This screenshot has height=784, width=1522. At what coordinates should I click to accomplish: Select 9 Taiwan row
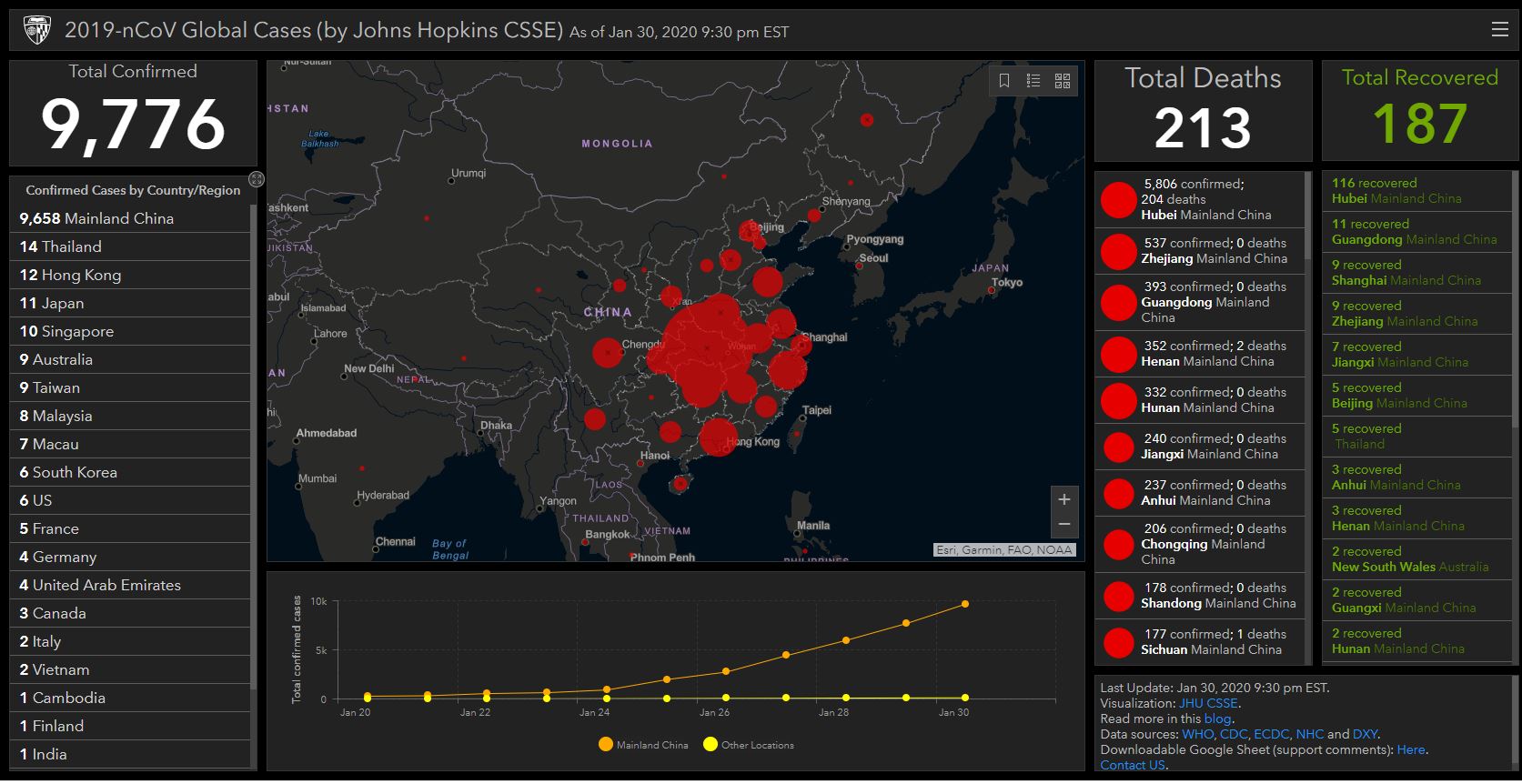[130, 387]
